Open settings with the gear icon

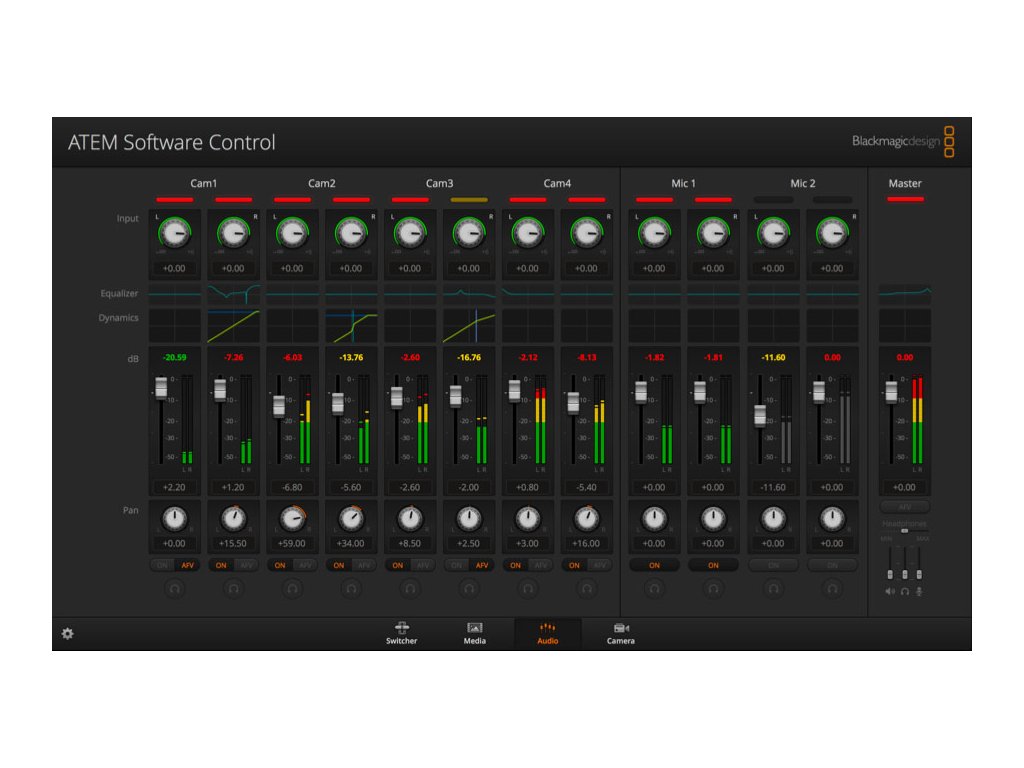[x=67, y=633]
